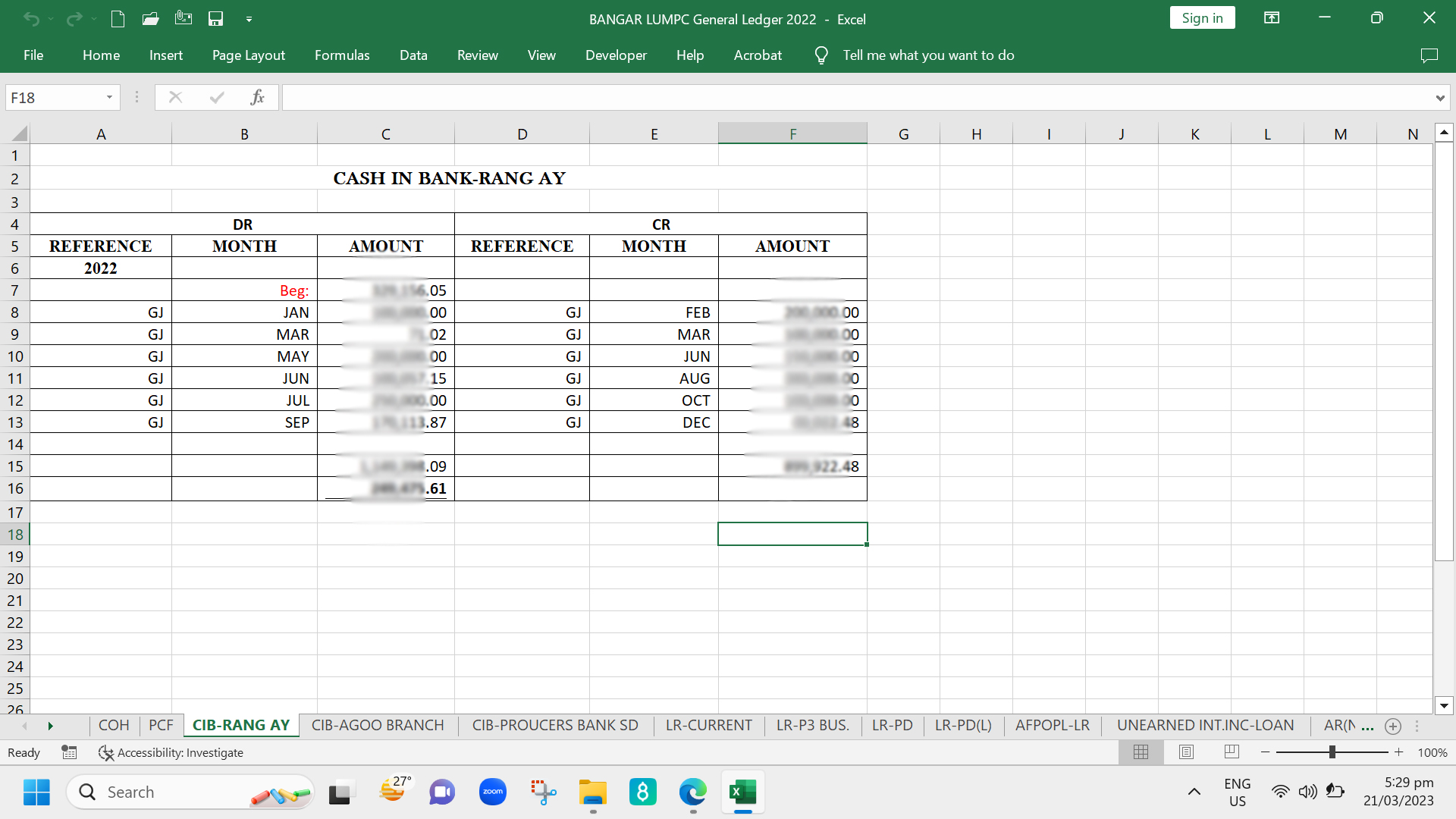This screenshot has width=1456, height=819.
Task: Open Customize Quick Access Toolbar dropdown
Action: [x=249, y=19]
